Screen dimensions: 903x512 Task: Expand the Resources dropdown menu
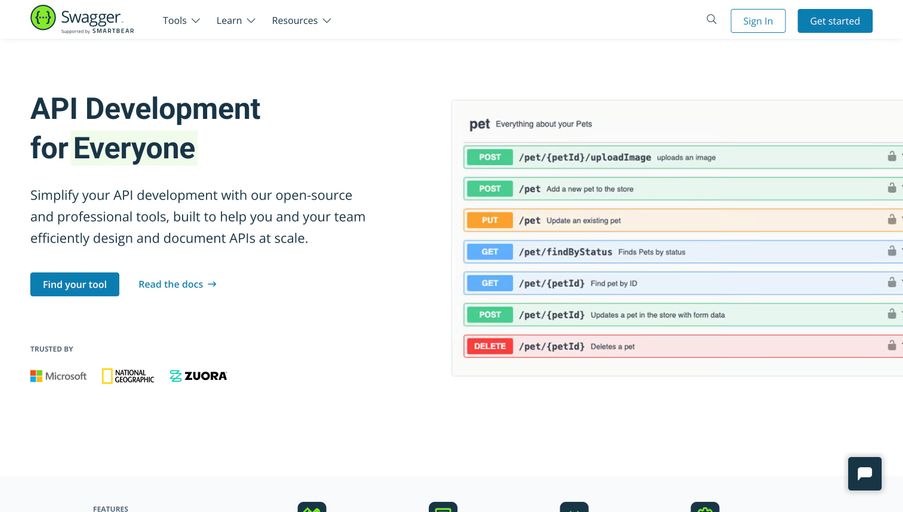point(301,20)
